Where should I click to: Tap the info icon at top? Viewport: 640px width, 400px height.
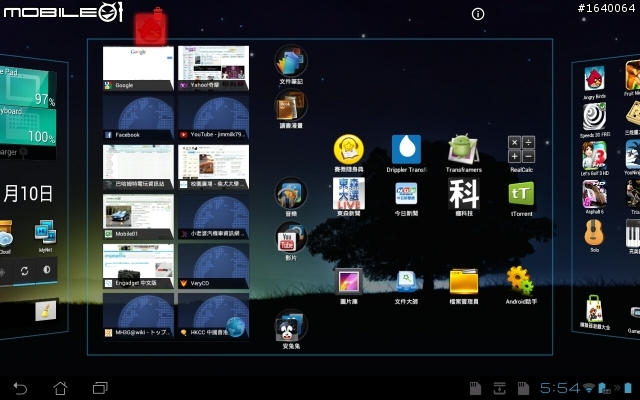pyautogui.click(x=478, y=14)
